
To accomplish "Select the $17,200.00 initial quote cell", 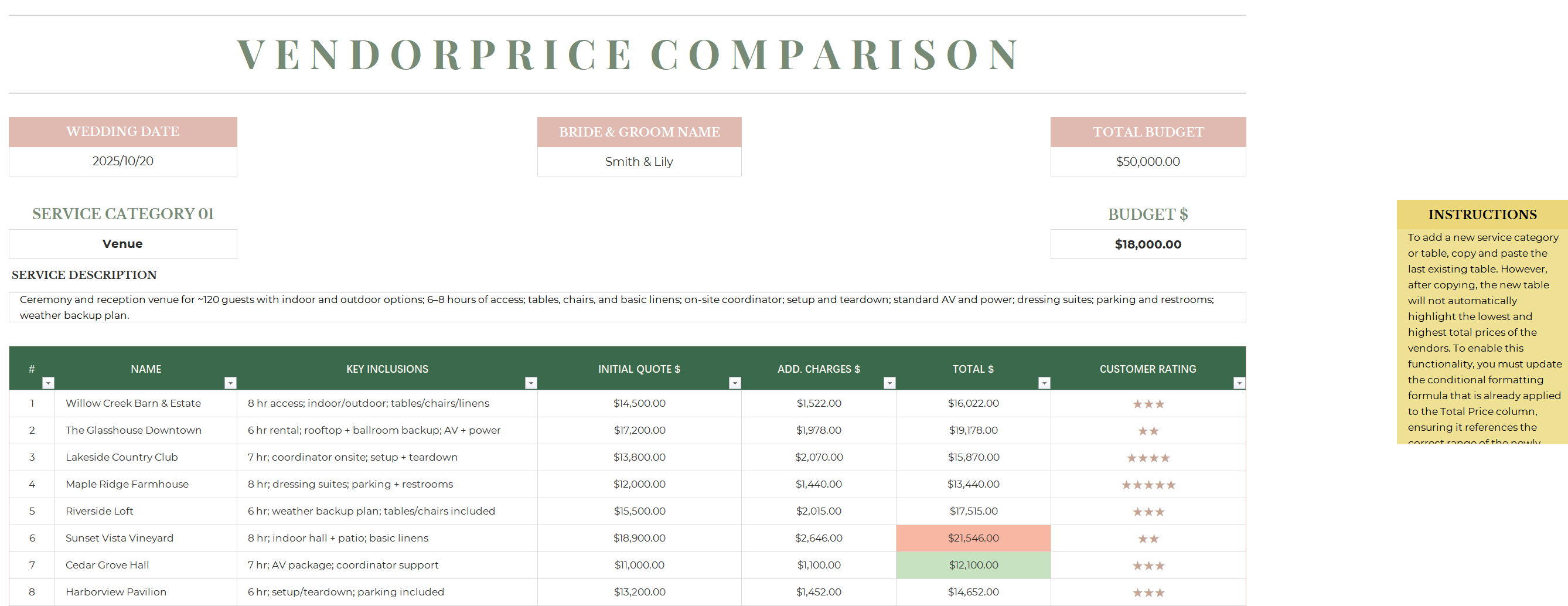I will [639, 430].
